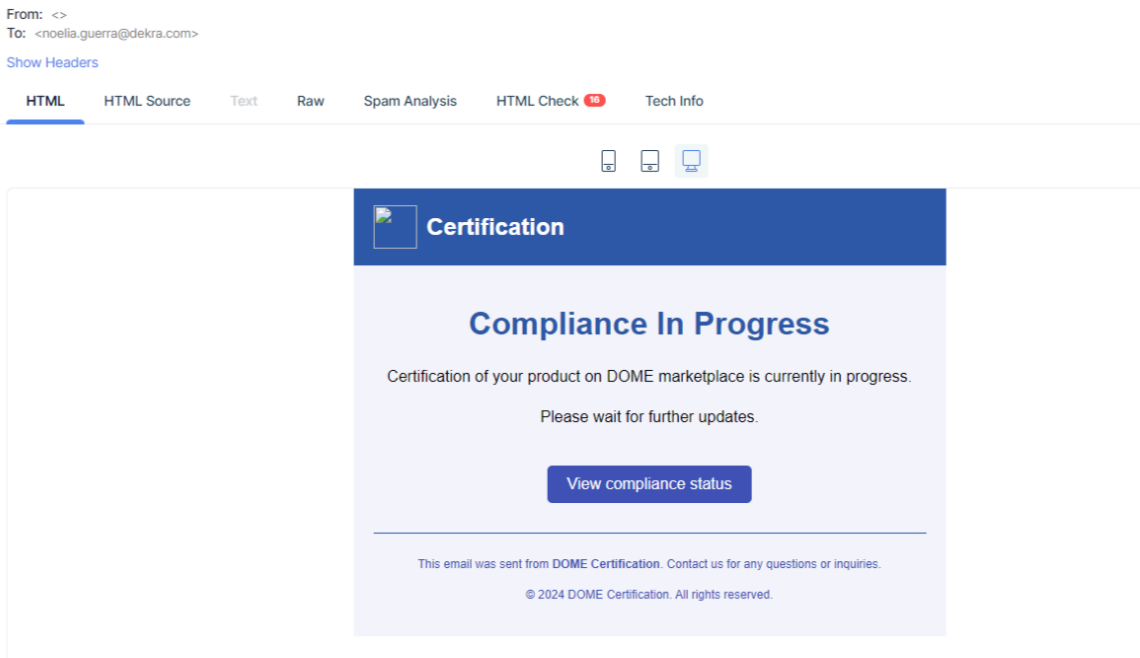View the Tech Info tab
1140x658 pixels.
[x=674, y=101]
